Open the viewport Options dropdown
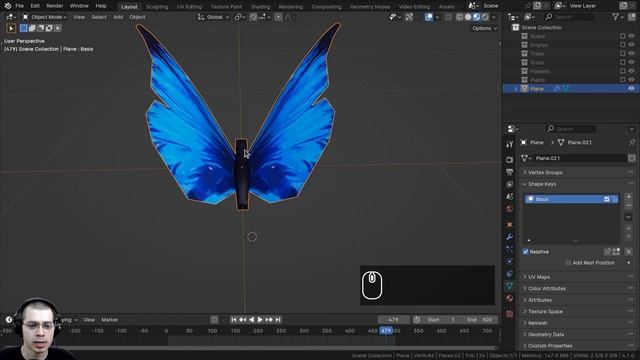The height and width of the screenshot is (360, 640). tap(484, 28)
